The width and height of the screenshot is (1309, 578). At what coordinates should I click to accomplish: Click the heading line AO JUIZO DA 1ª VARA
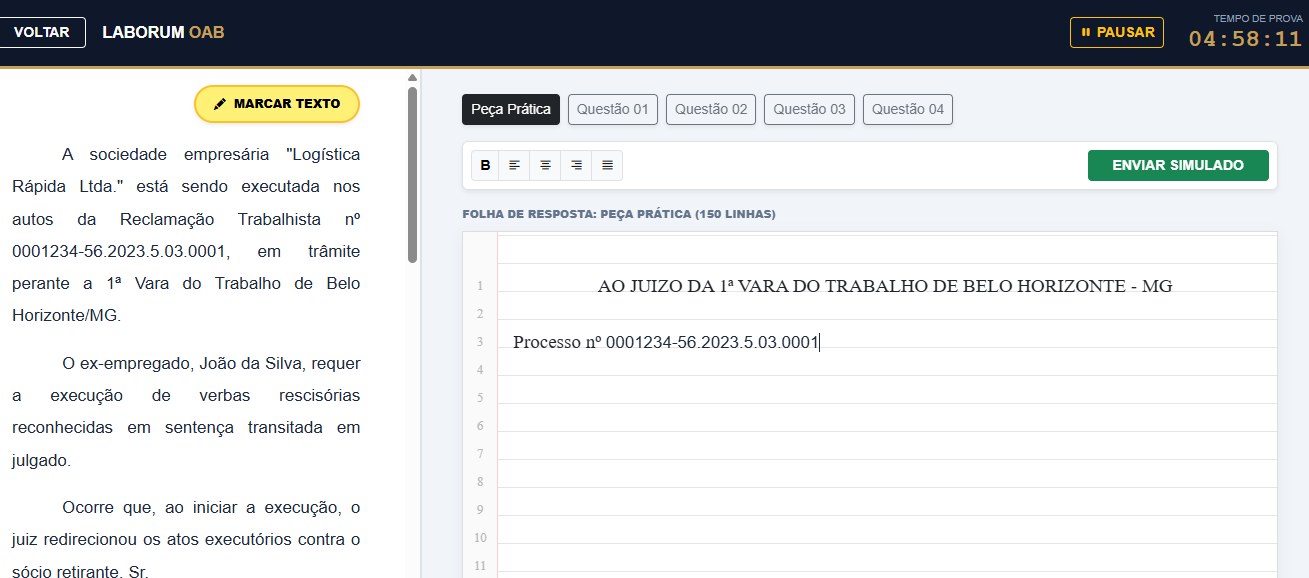coord(885,286)
